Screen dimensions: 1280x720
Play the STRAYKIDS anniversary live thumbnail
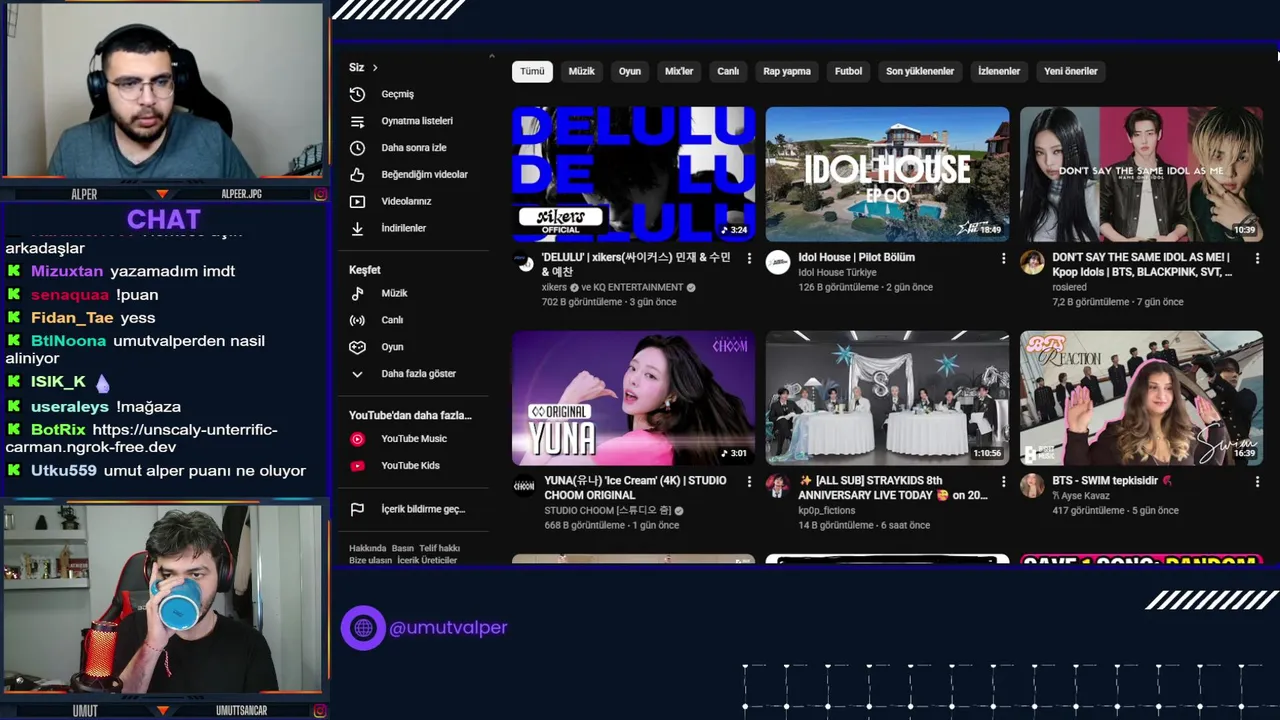click(887, 398)
